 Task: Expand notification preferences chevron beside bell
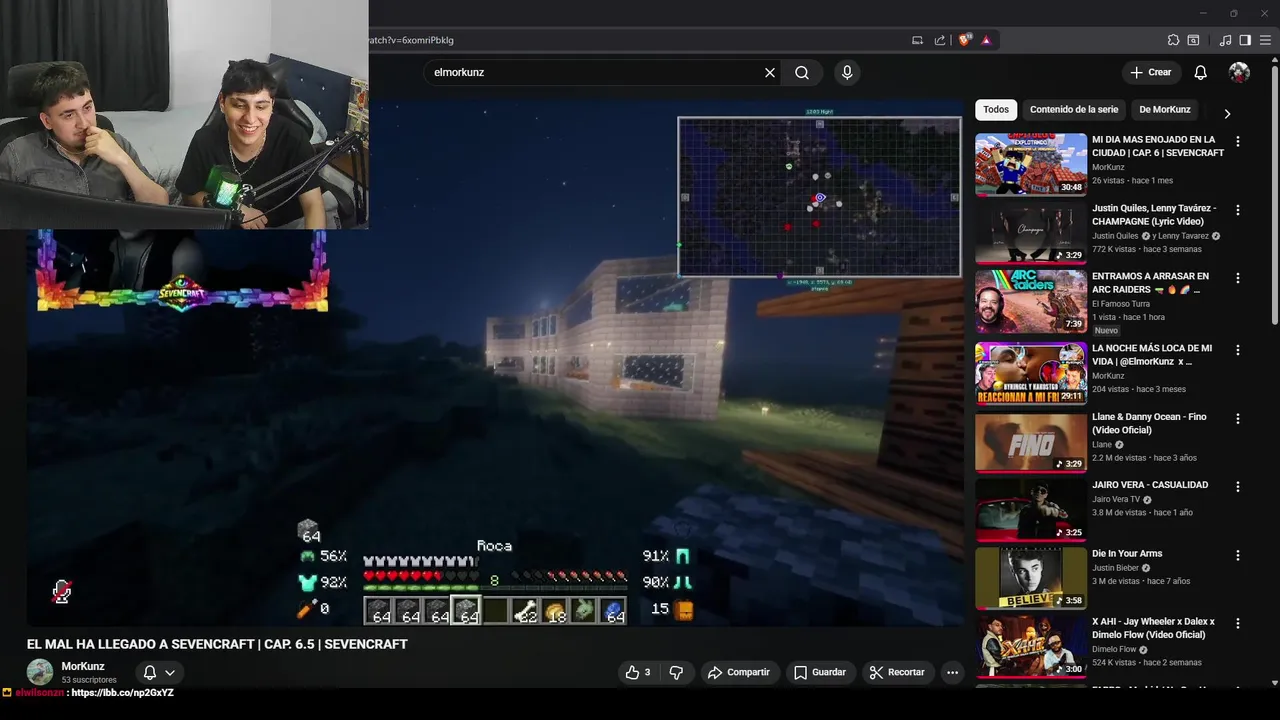tap(170, 673)
